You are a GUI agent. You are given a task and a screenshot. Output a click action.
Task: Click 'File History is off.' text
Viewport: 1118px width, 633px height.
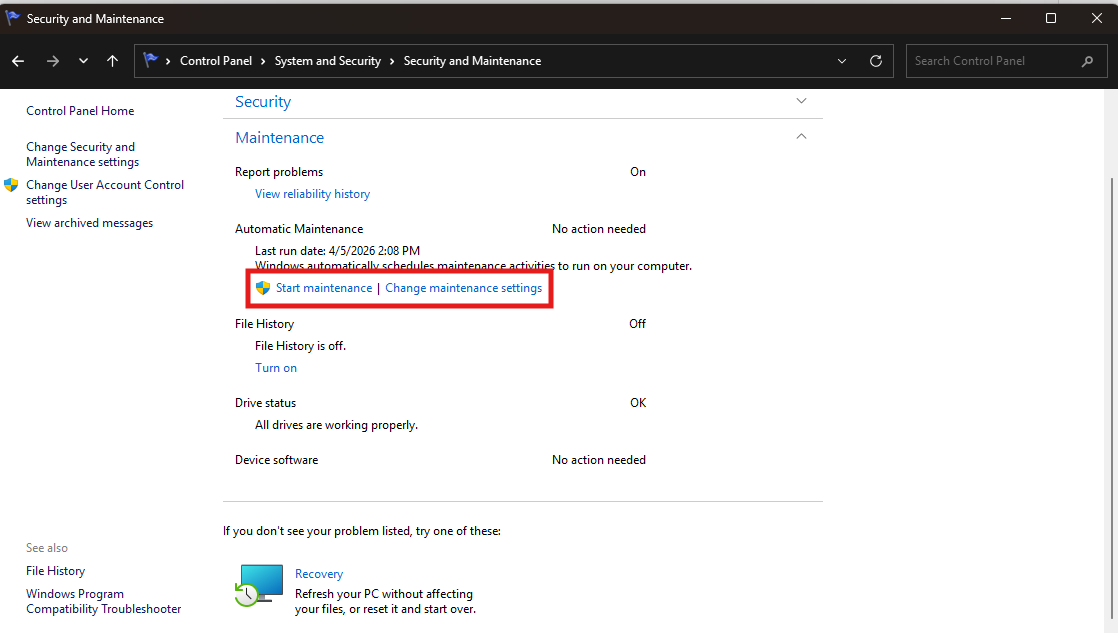click(300, 346)
